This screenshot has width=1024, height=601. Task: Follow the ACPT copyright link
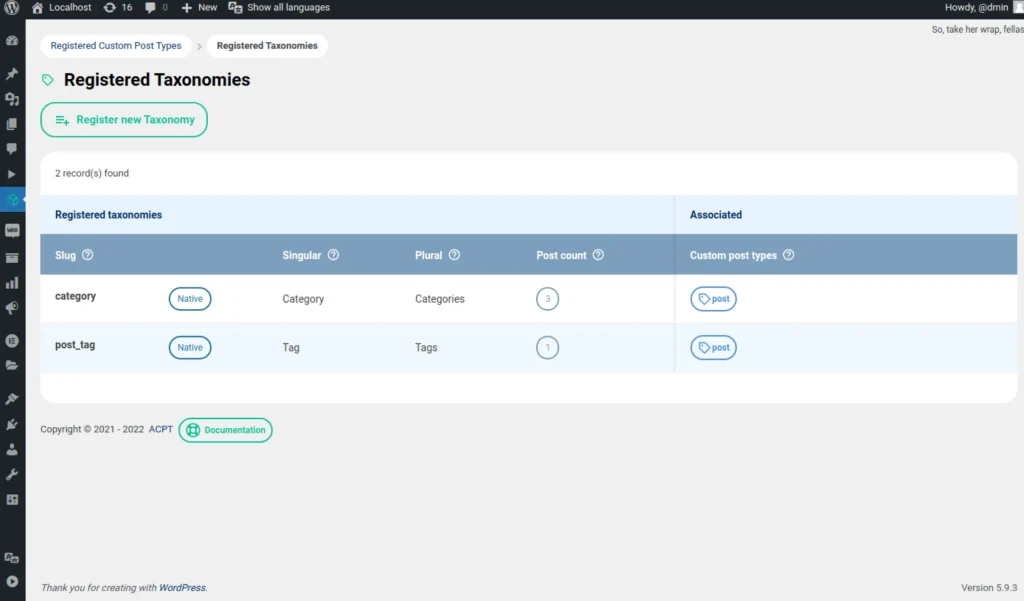tap(160, 429)
